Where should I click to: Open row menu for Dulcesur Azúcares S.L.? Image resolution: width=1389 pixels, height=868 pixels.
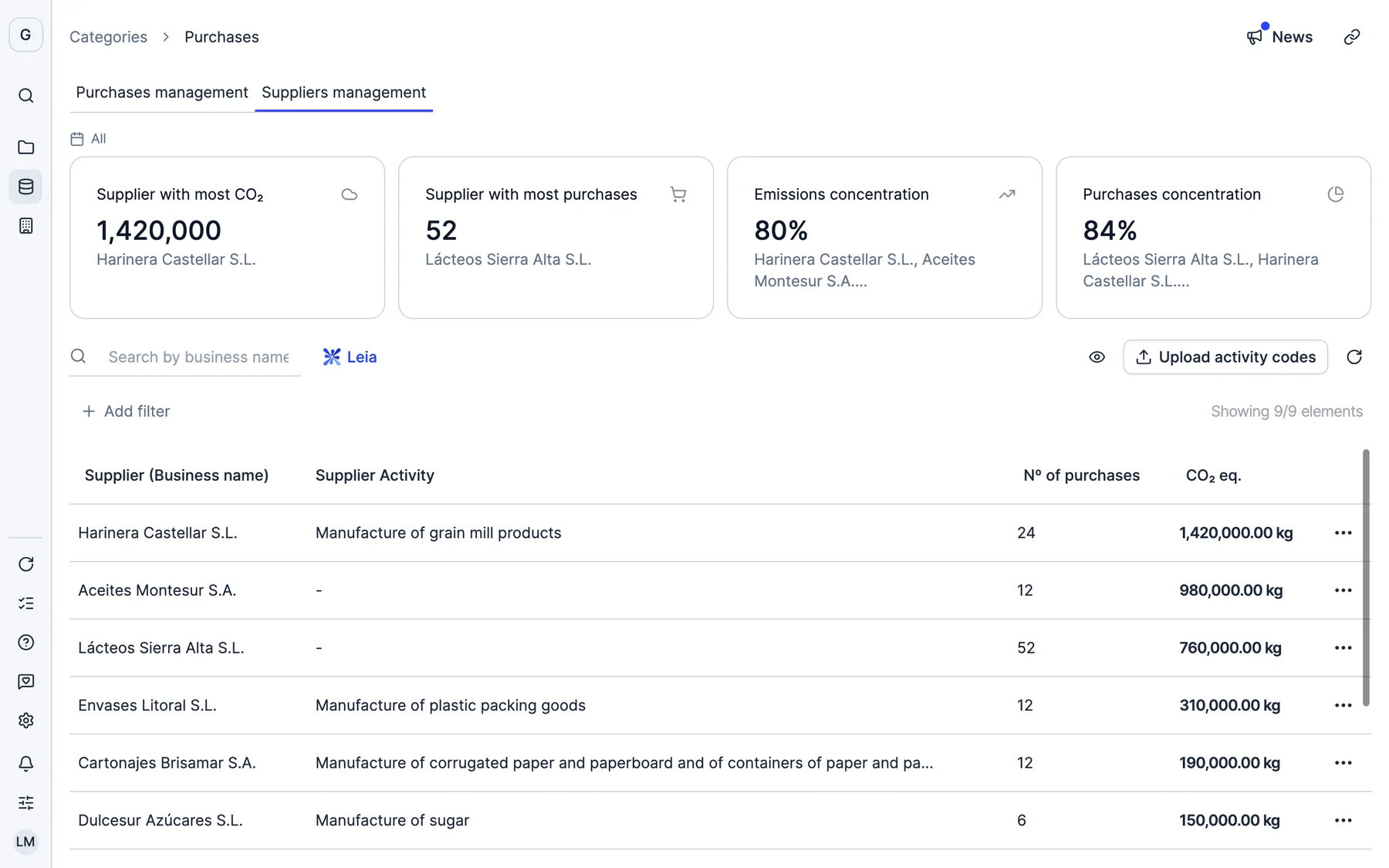click(x=1343, y=820)
